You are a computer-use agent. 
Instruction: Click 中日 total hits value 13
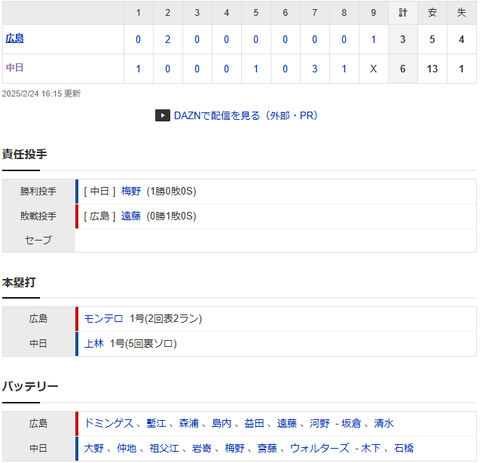432,69
